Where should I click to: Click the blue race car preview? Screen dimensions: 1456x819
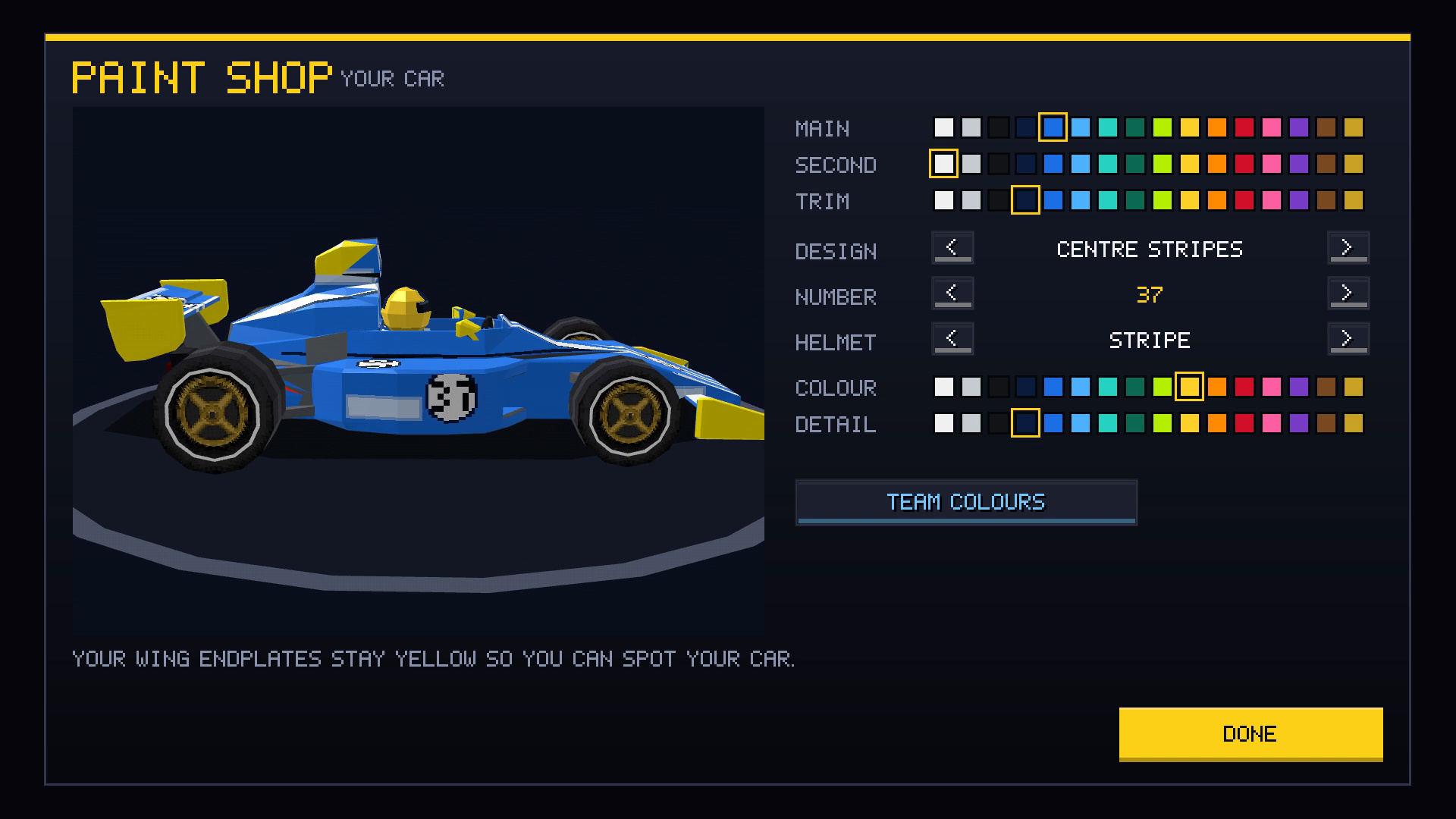(x=432, y=356)
